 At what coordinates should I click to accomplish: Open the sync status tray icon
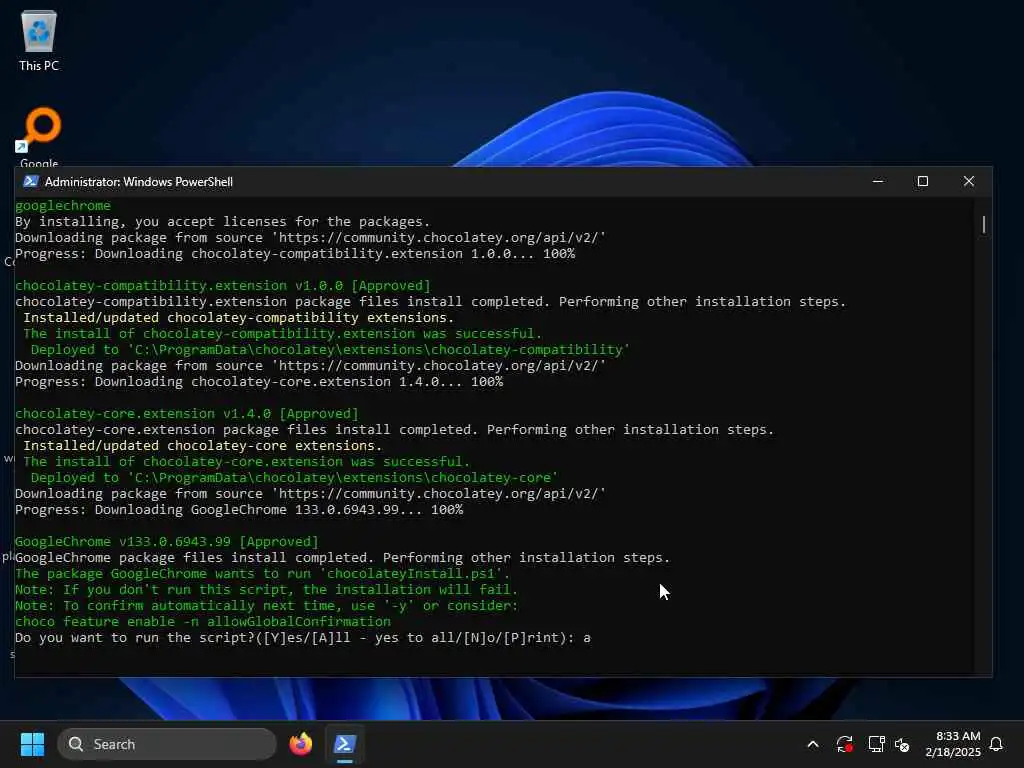pyautogui.click(x=844, y=744)
